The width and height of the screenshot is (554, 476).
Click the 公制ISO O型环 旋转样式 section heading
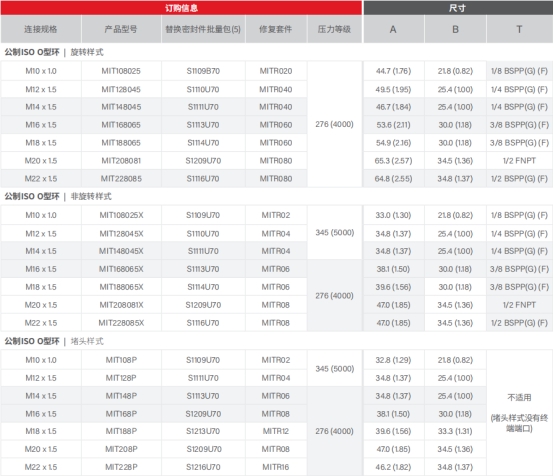(x=54, y=52)
